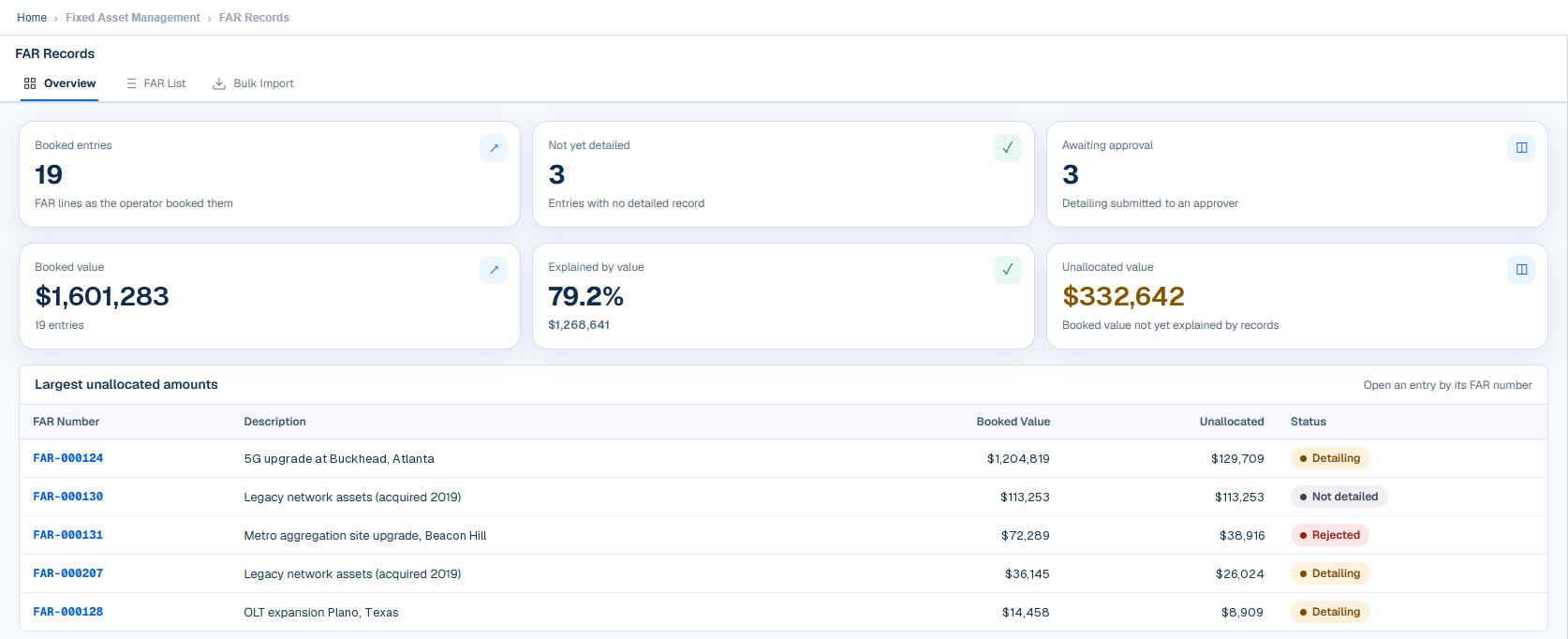The width and height of the screenshot is (1568, 639).
Task: Click the '19' booked entries count
Action: coord(49,175)
